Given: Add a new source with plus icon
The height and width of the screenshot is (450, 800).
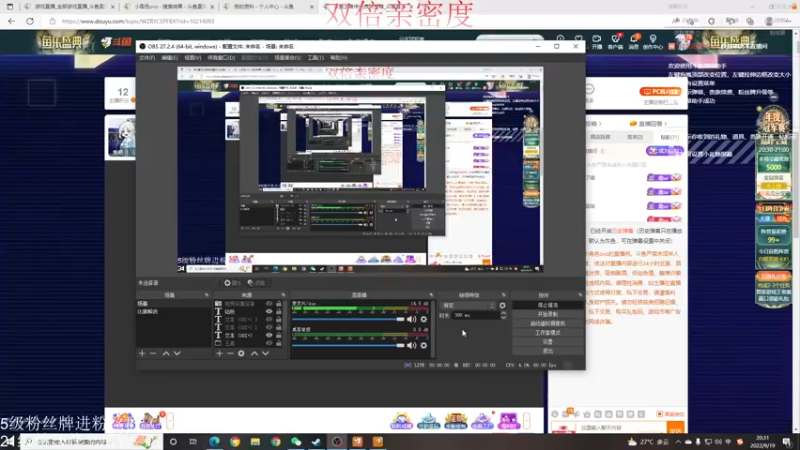Looking at the screenshot, I should 219,353.
